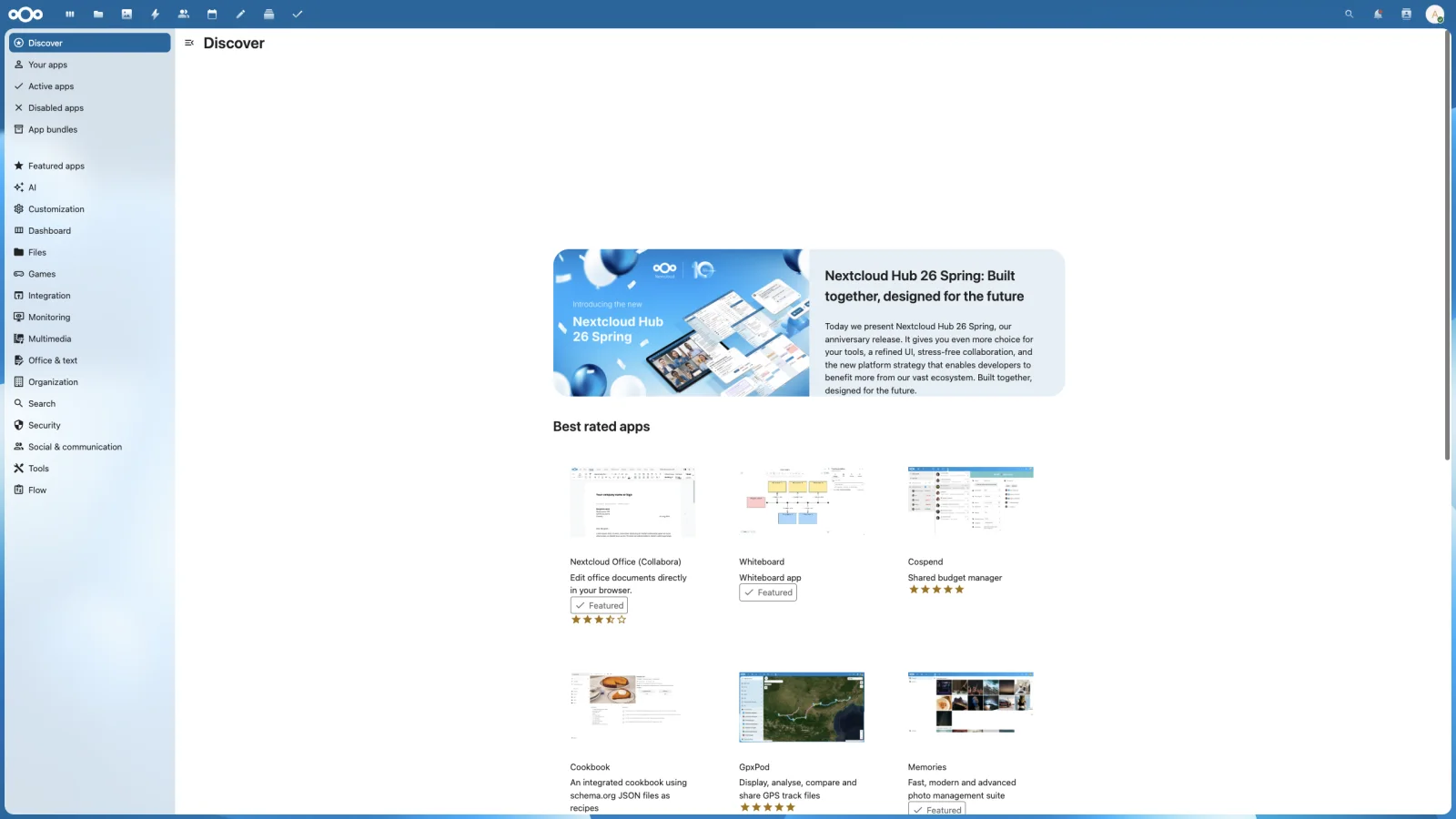Click the "Discover" page title

coord(234,43)
